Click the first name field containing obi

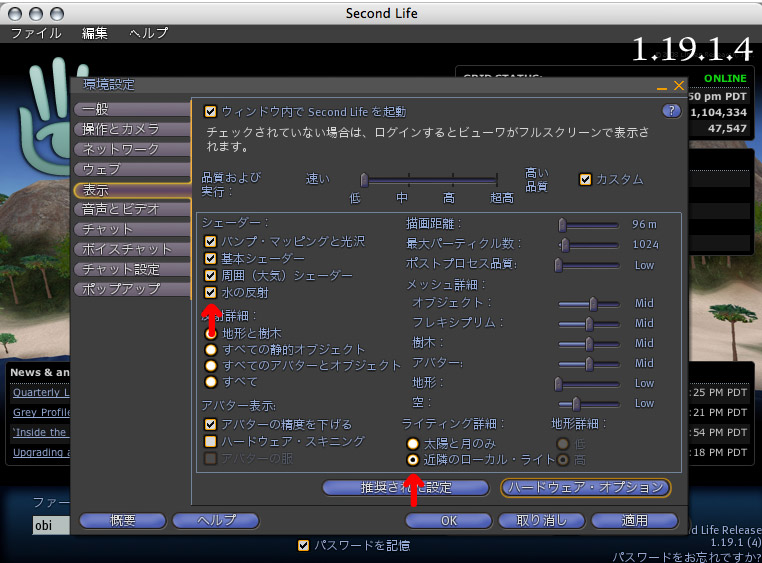click(52, 525)
